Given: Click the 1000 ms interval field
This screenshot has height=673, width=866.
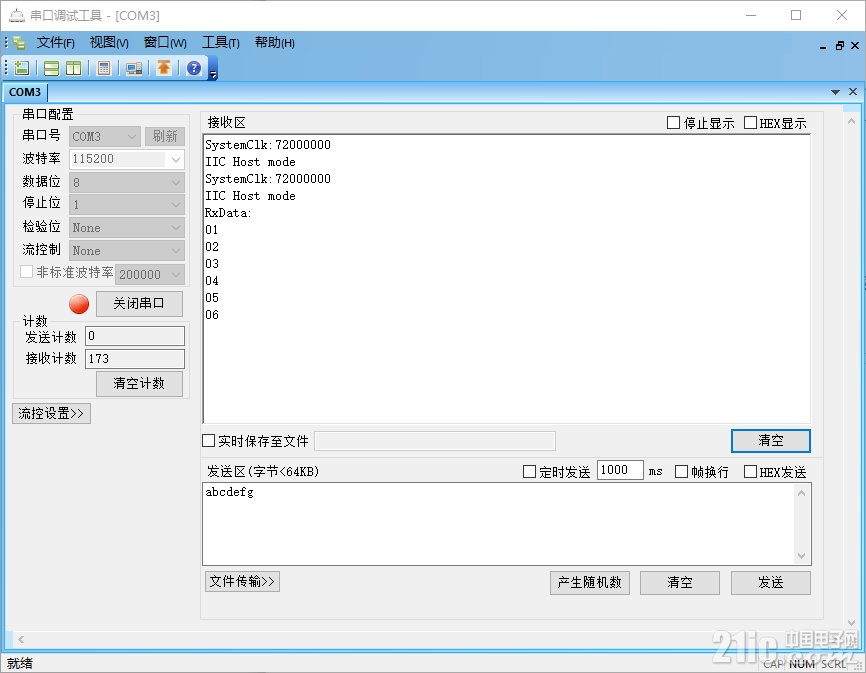Looking at the screenshot, I should pos(620,470).
